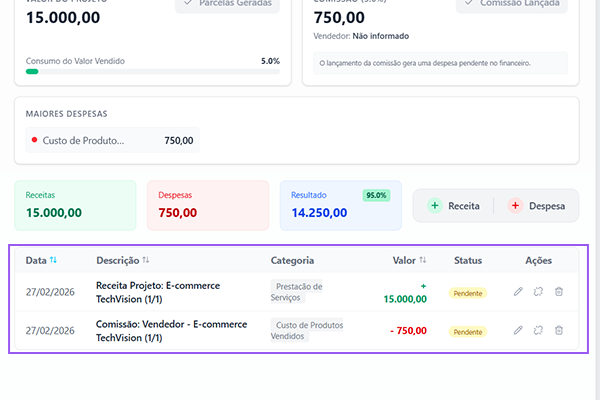Click the Comissão Lançada button
Screen dimensions: 600x400
(512, 4)
